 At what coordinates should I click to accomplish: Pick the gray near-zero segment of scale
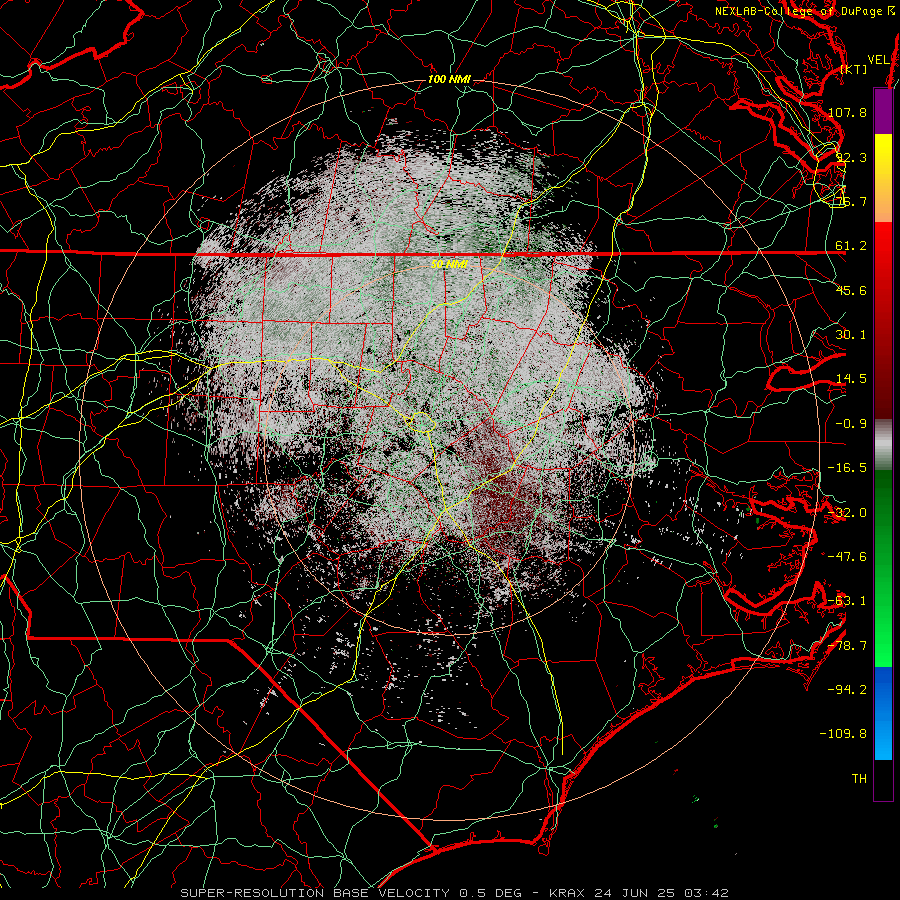[883, 445]
